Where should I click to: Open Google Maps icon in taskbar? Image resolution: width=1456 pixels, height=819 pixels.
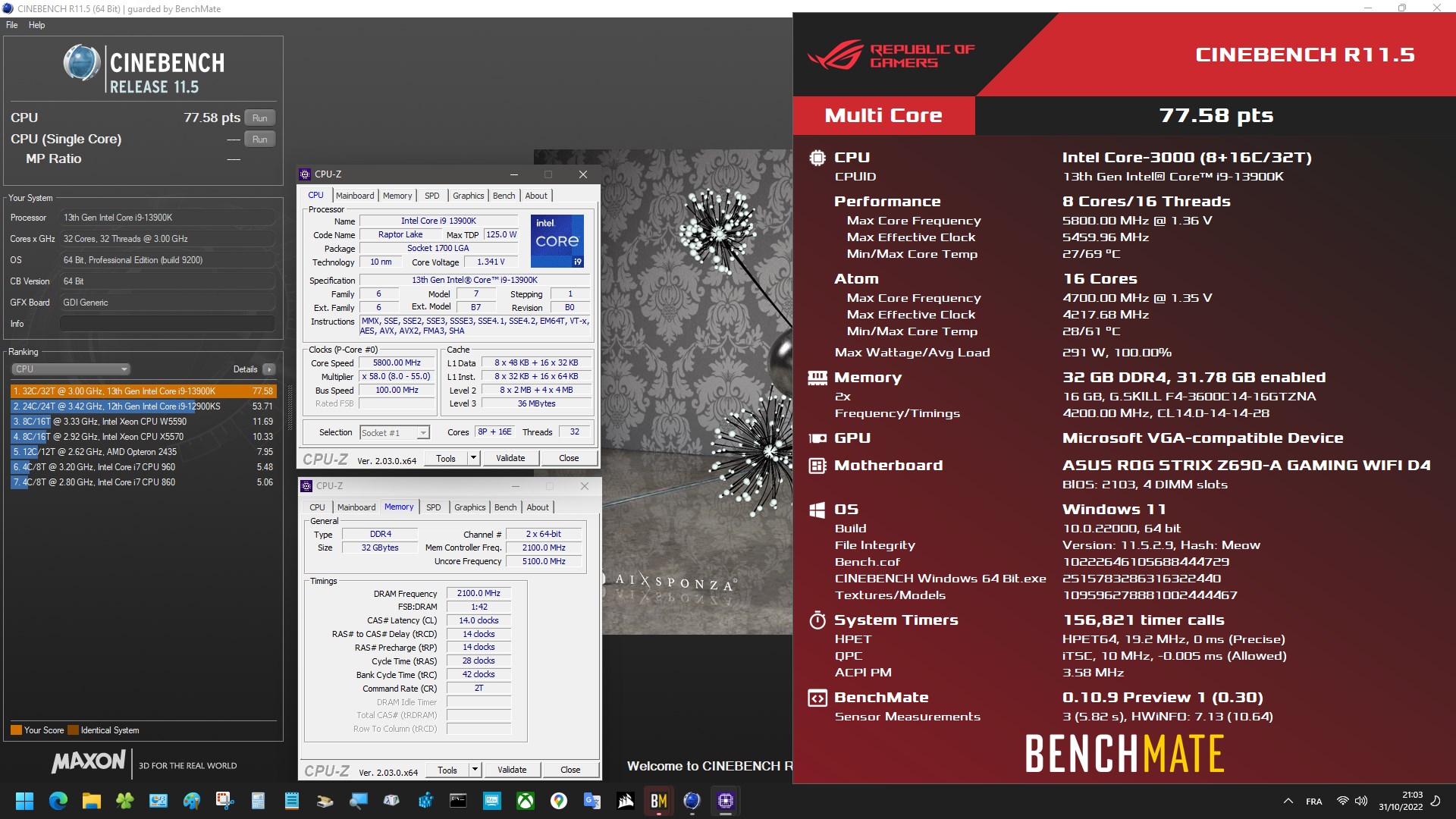pyautogui.click(x=559, y=801)
